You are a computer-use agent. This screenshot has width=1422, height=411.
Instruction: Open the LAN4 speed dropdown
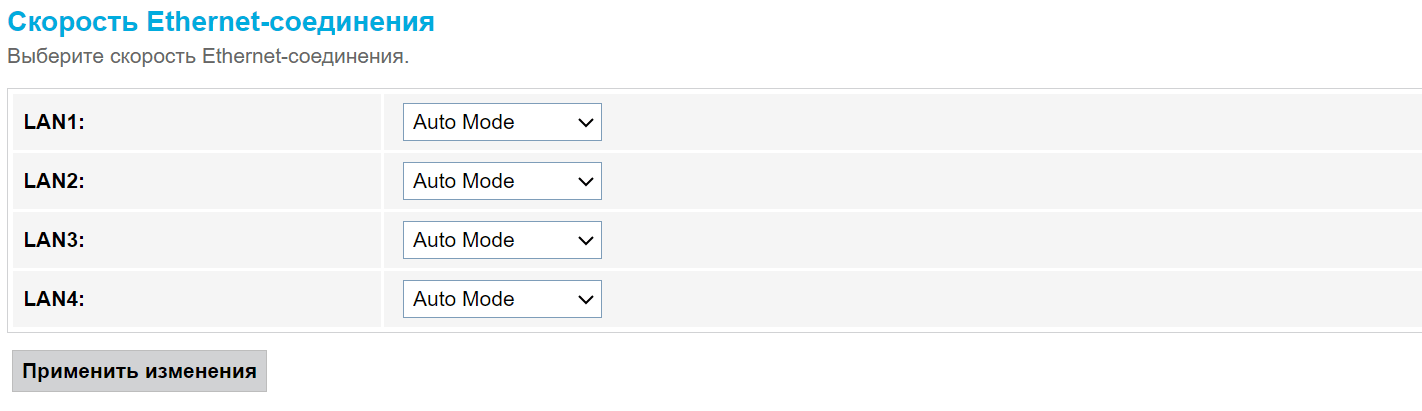pos(502,299)
